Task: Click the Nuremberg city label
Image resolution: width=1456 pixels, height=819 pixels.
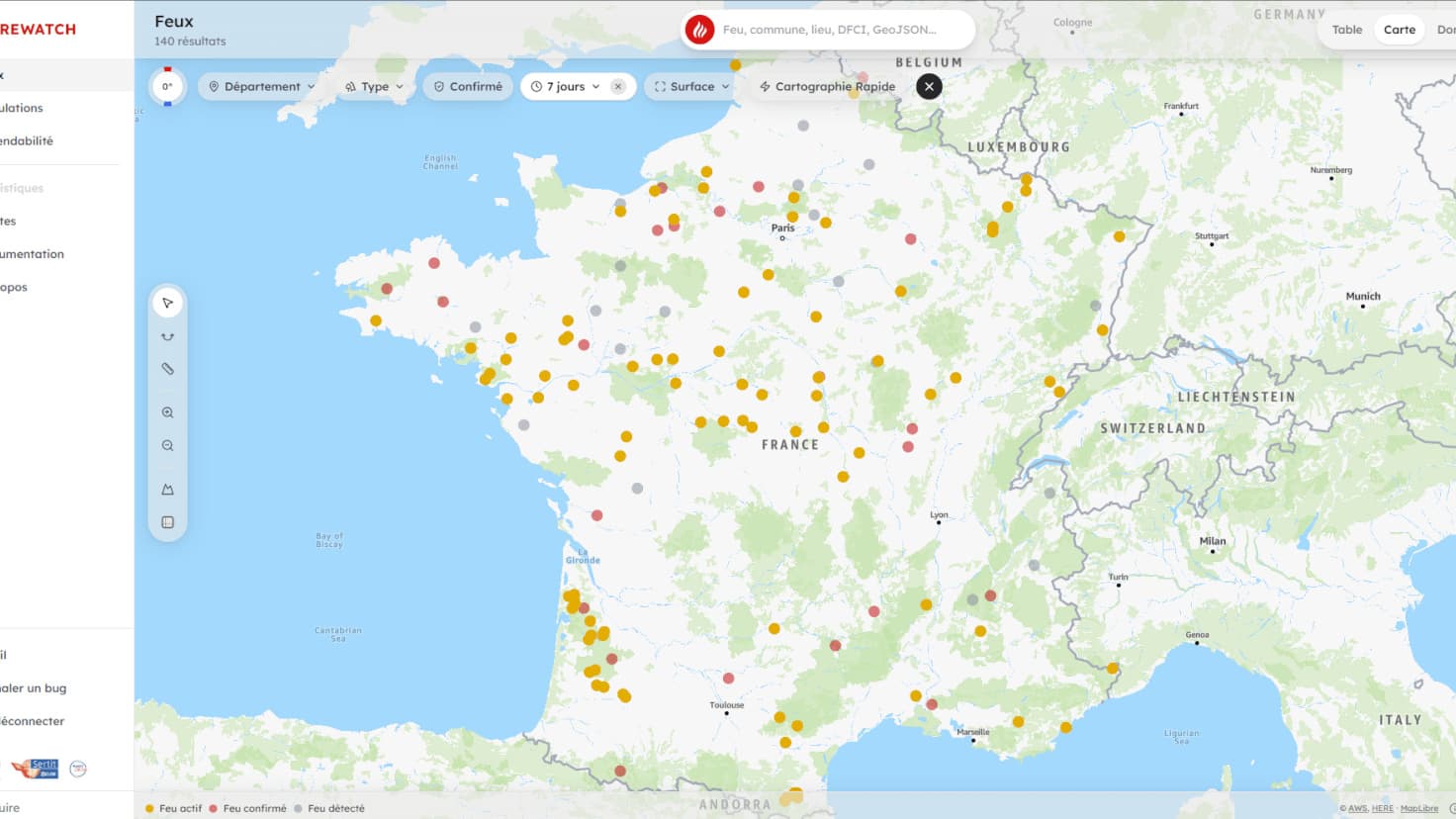Action: point(1331,170)
